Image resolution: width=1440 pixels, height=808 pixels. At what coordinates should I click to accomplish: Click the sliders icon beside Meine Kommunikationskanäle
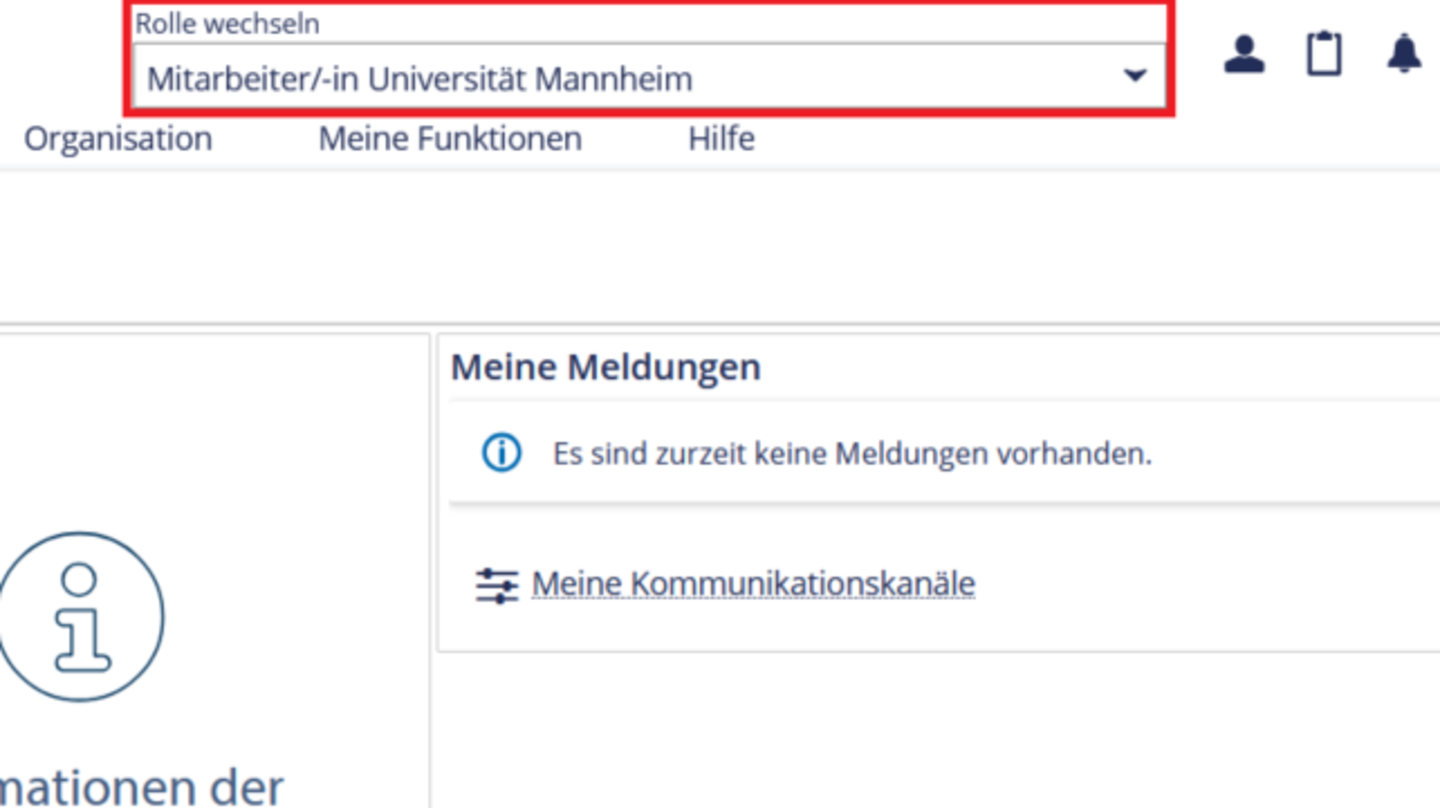pyautogui.click(x=496, y=585)
